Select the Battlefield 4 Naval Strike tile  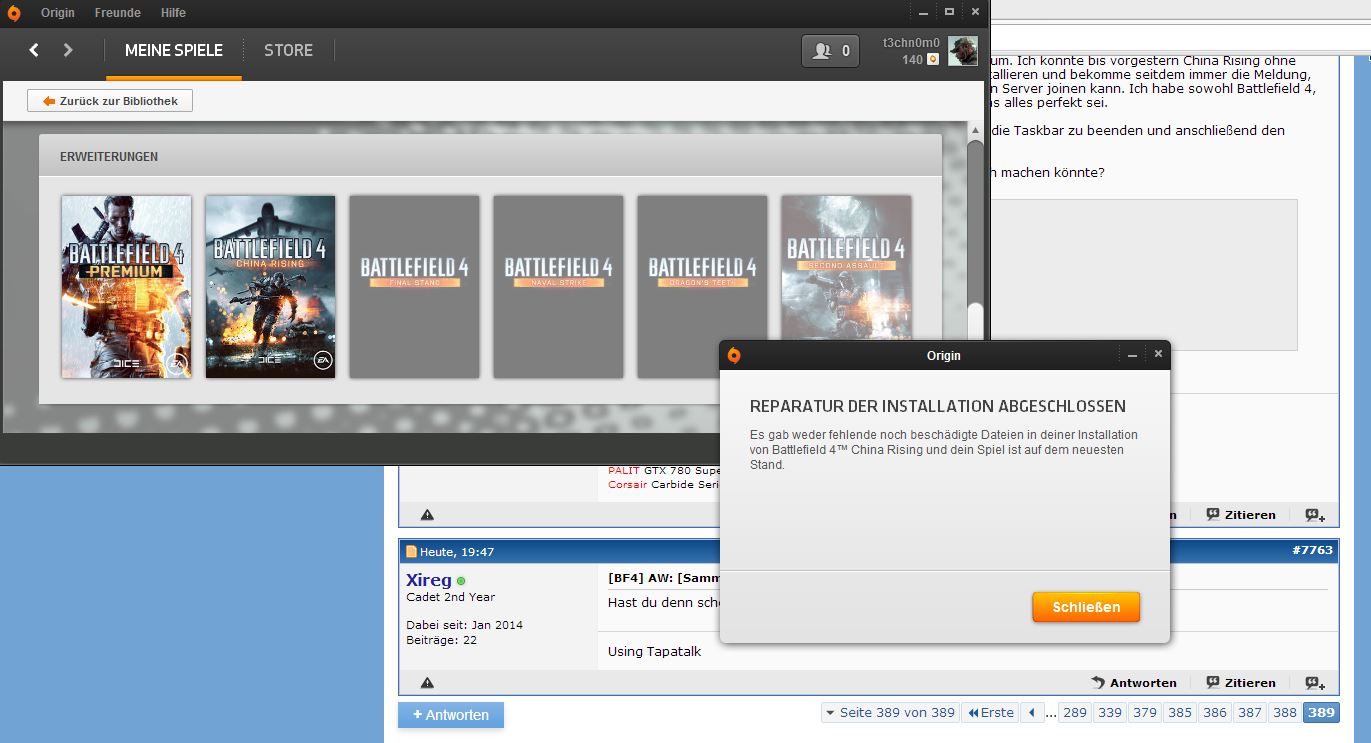click(x=558, y=286)
